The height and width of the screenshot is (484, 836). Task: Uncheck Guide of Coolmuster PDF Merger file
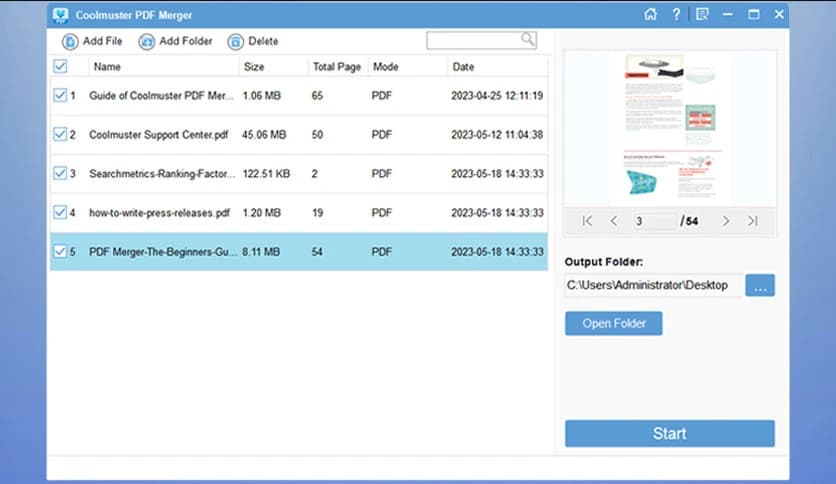click(60, 95)
